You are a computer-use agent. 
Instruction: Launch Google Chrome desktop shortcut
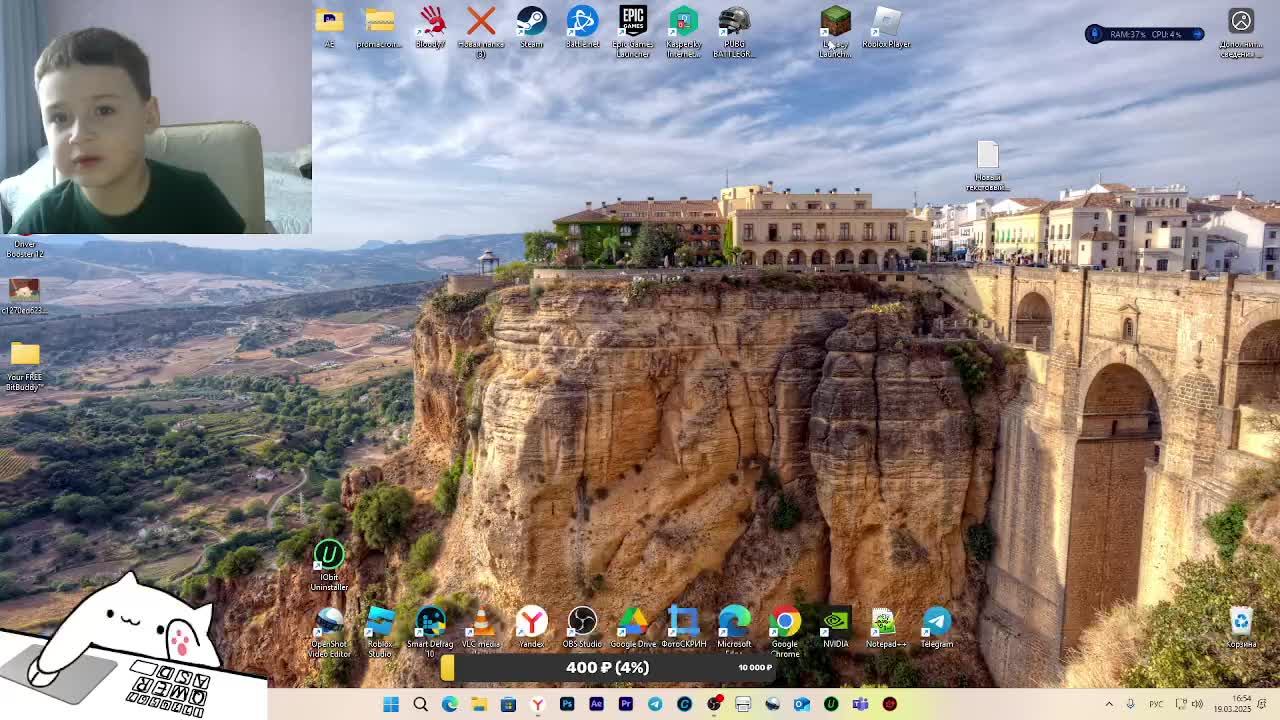point(785,632)
